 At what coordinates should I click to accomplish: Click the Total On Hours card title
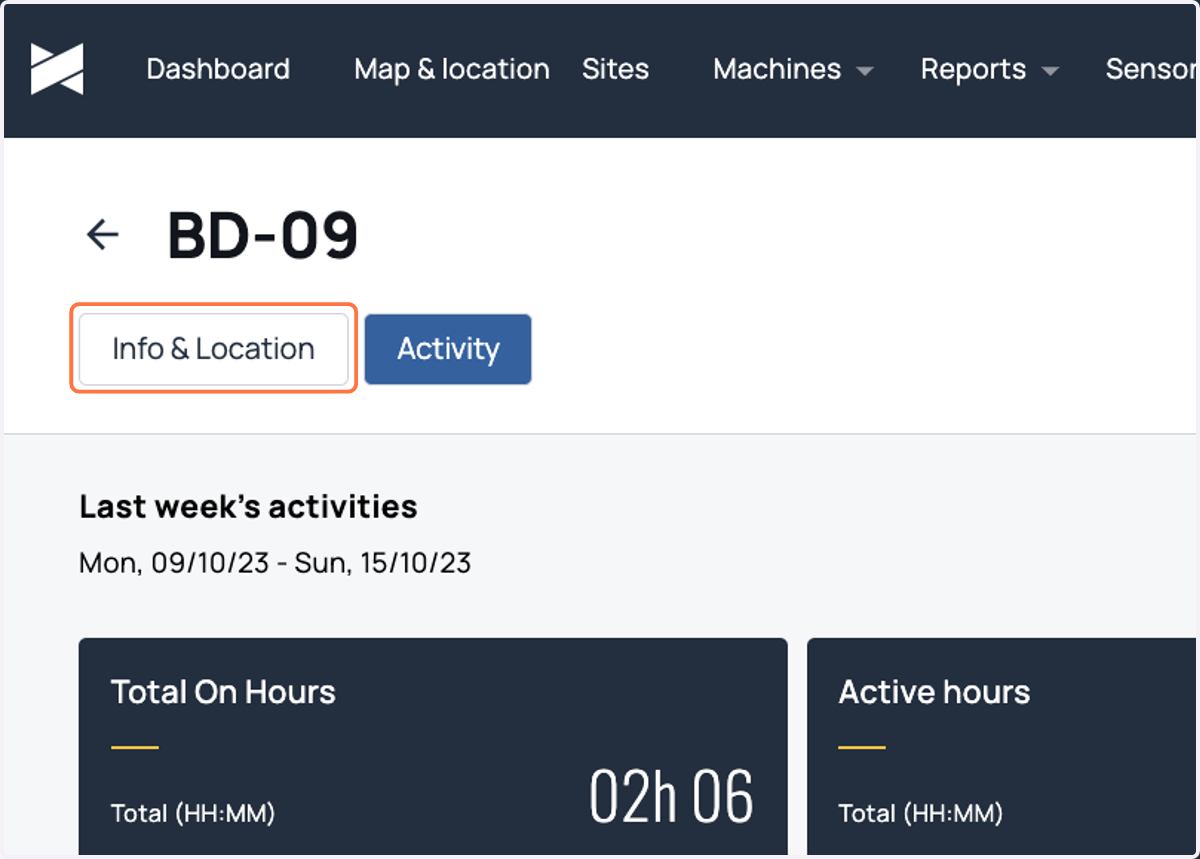coord(223,692)
